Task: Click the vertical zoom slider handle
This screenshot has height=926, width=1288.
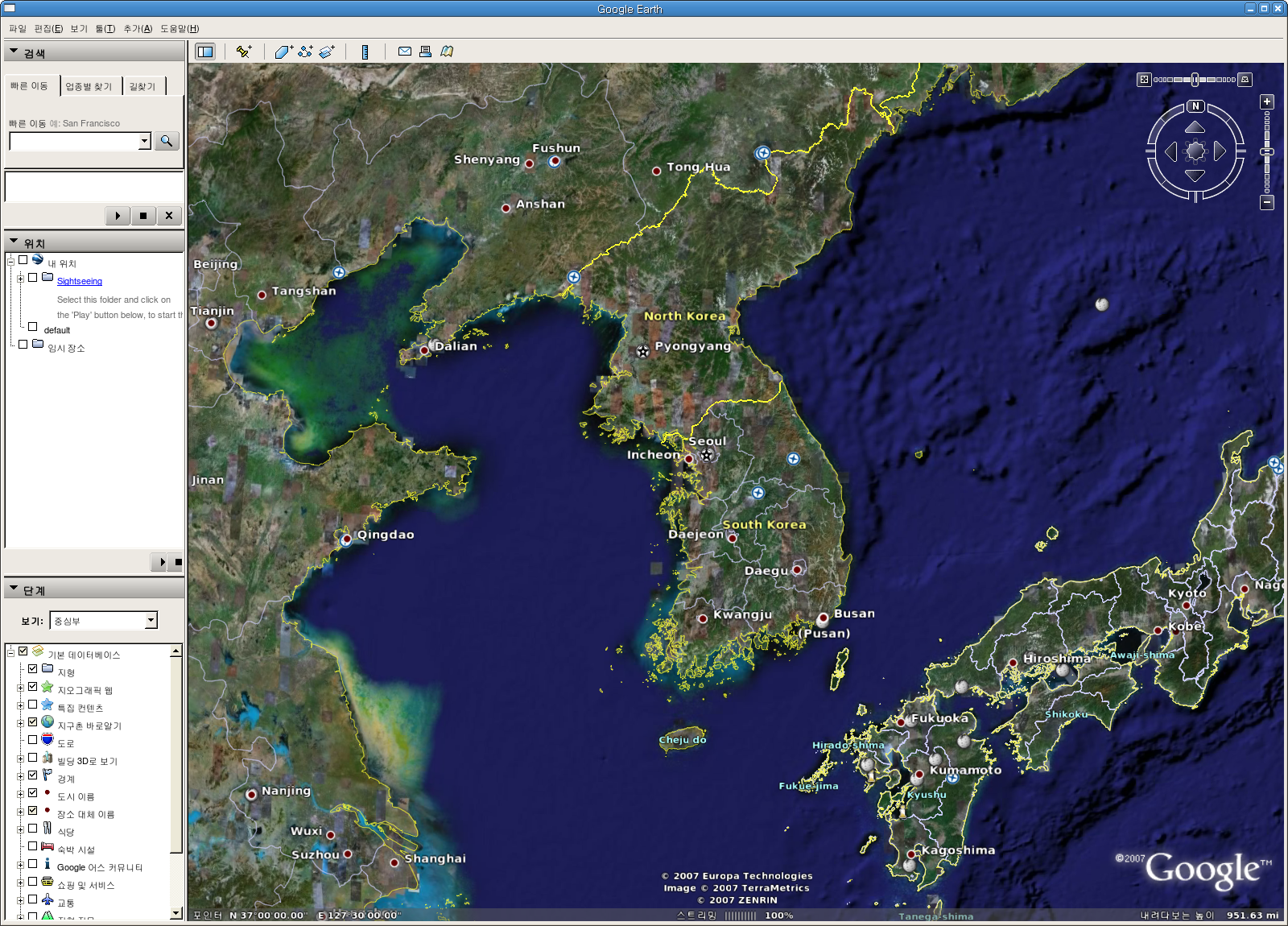Action: 1267,152
